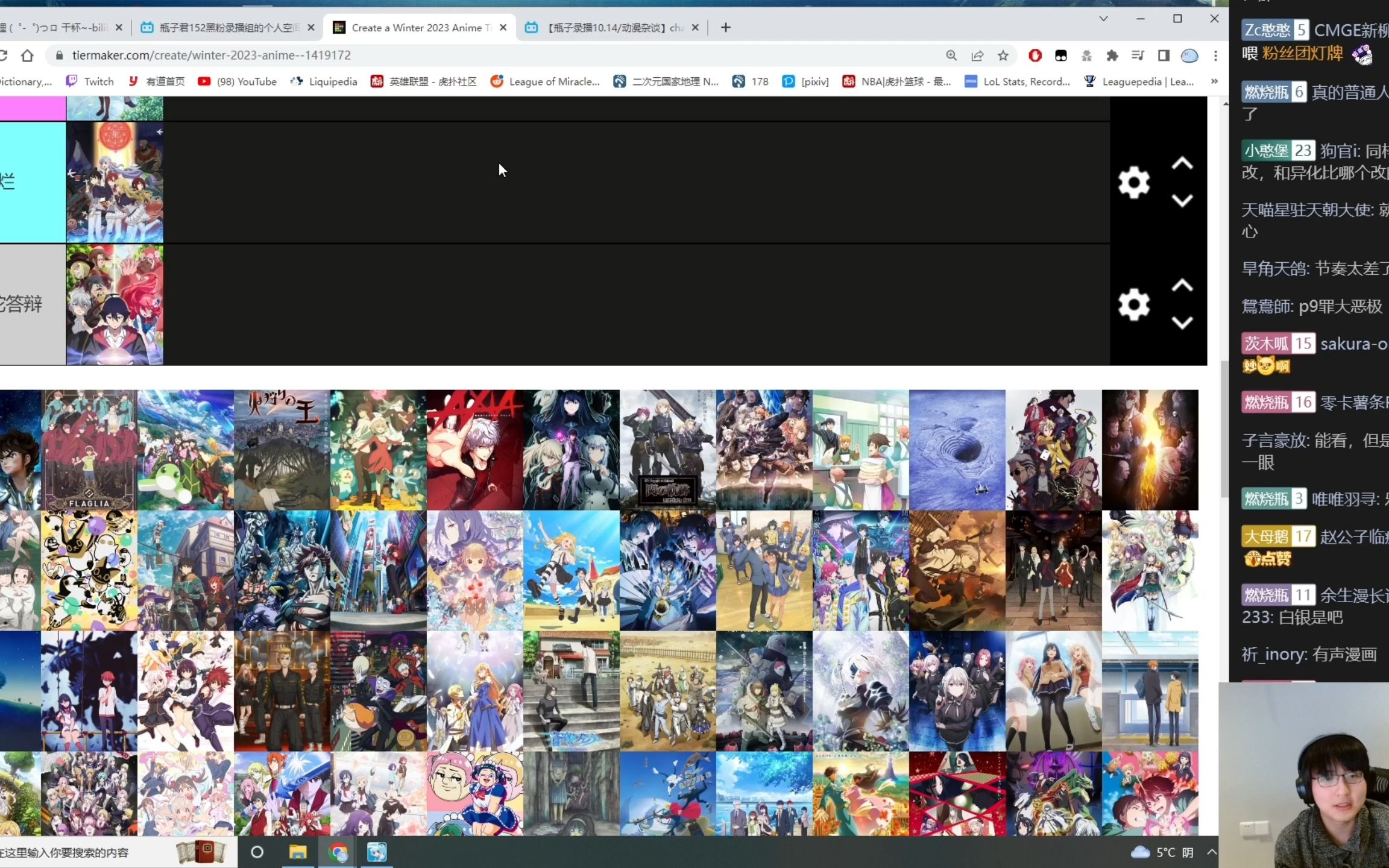Screen dimensions: 1389x868
Task: Open the media control playlist icon
Action: [1138, 55]
